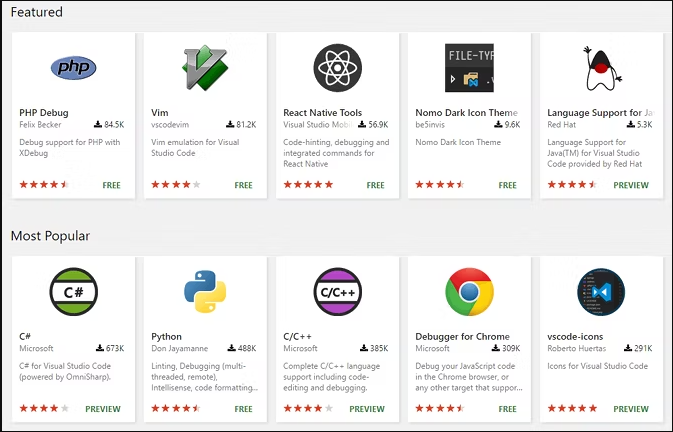Click the C/C++ extension icon

[x=337, y=292]
